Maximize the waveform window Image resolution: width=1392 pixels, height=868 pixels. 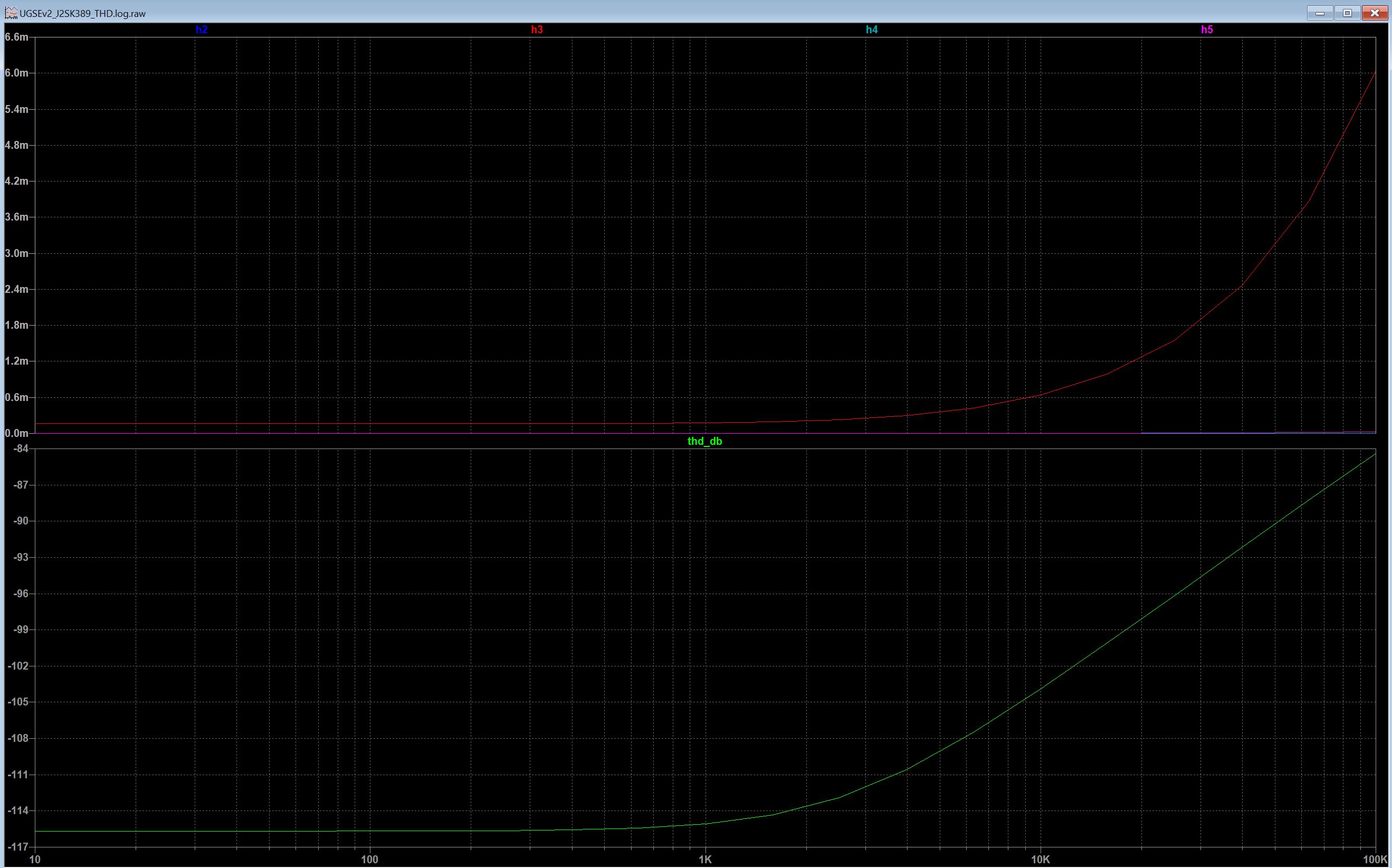[x=1347, y=13]
